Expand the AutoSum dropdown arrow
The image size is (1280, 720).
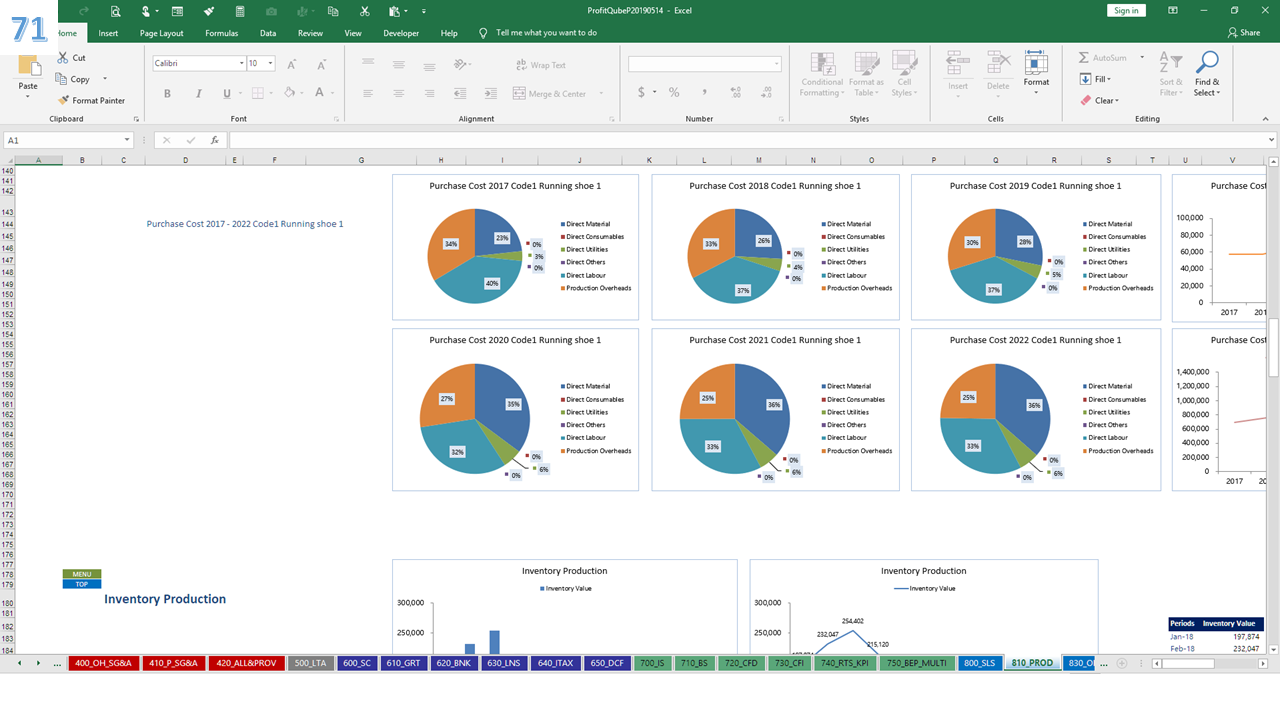tap(1142, 58)
